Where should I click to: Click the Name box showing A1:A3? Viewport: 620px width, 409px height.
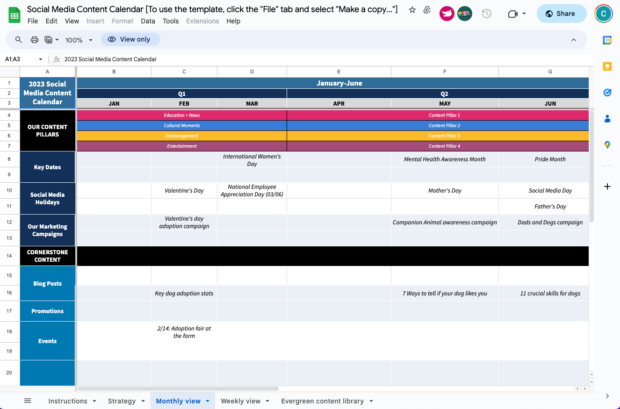coord(14,59)
